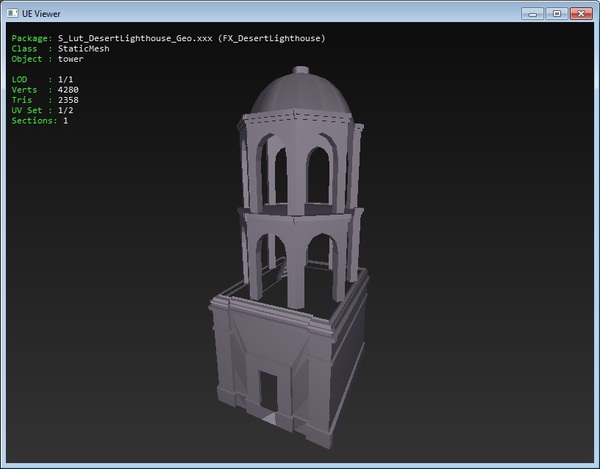The height and width of the screenshot is (469, 600).
Task: Click the Sections 1 info line
Action: [x=40, y=121]
